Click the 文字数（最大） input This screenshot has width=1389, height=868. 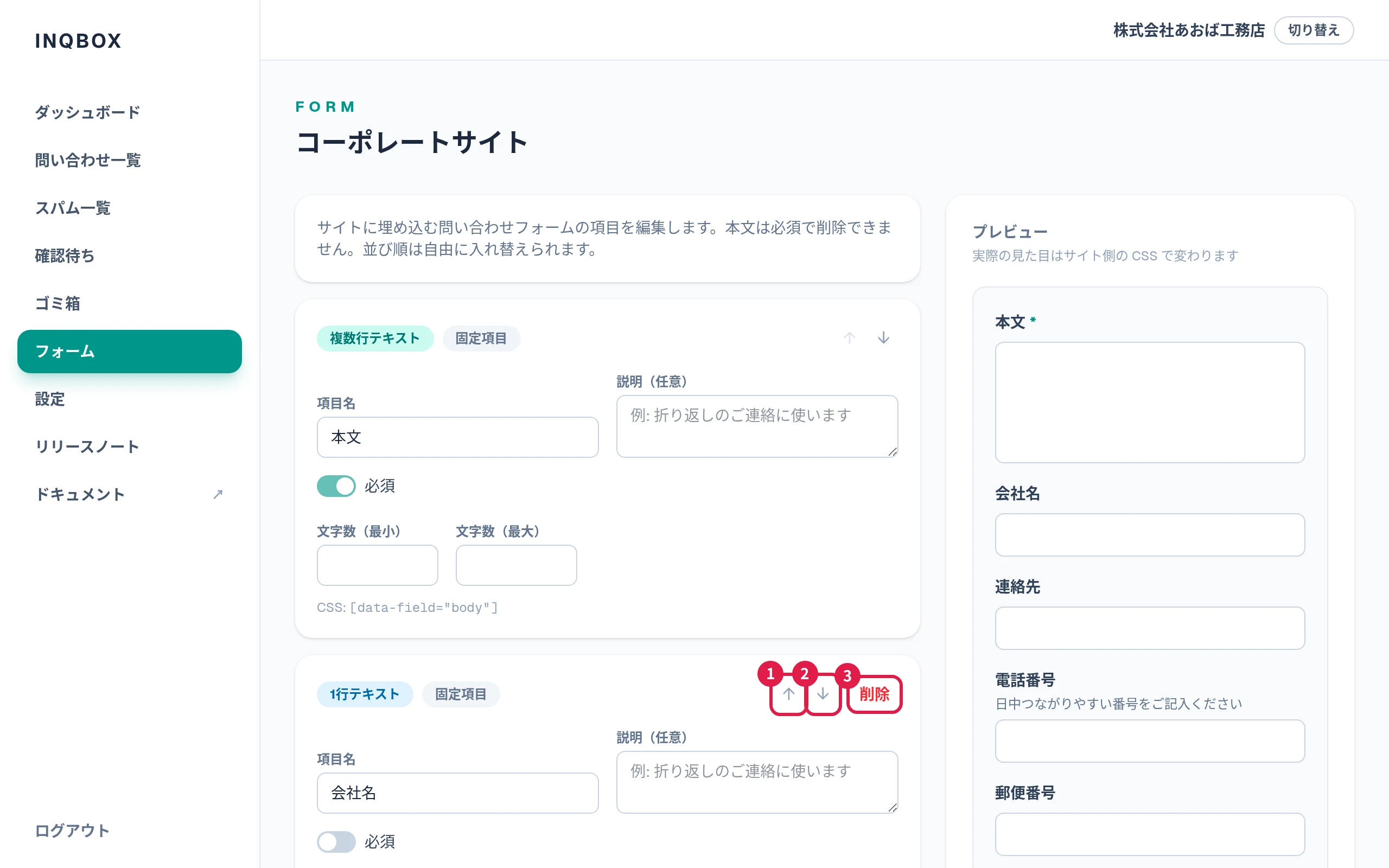point(516,565)
